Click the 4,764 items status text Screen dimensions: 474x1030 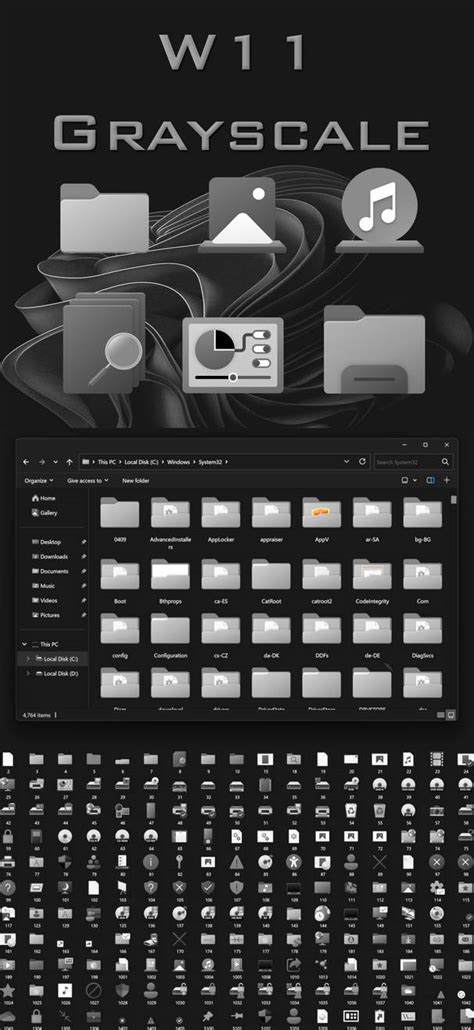tap(37, 714)
